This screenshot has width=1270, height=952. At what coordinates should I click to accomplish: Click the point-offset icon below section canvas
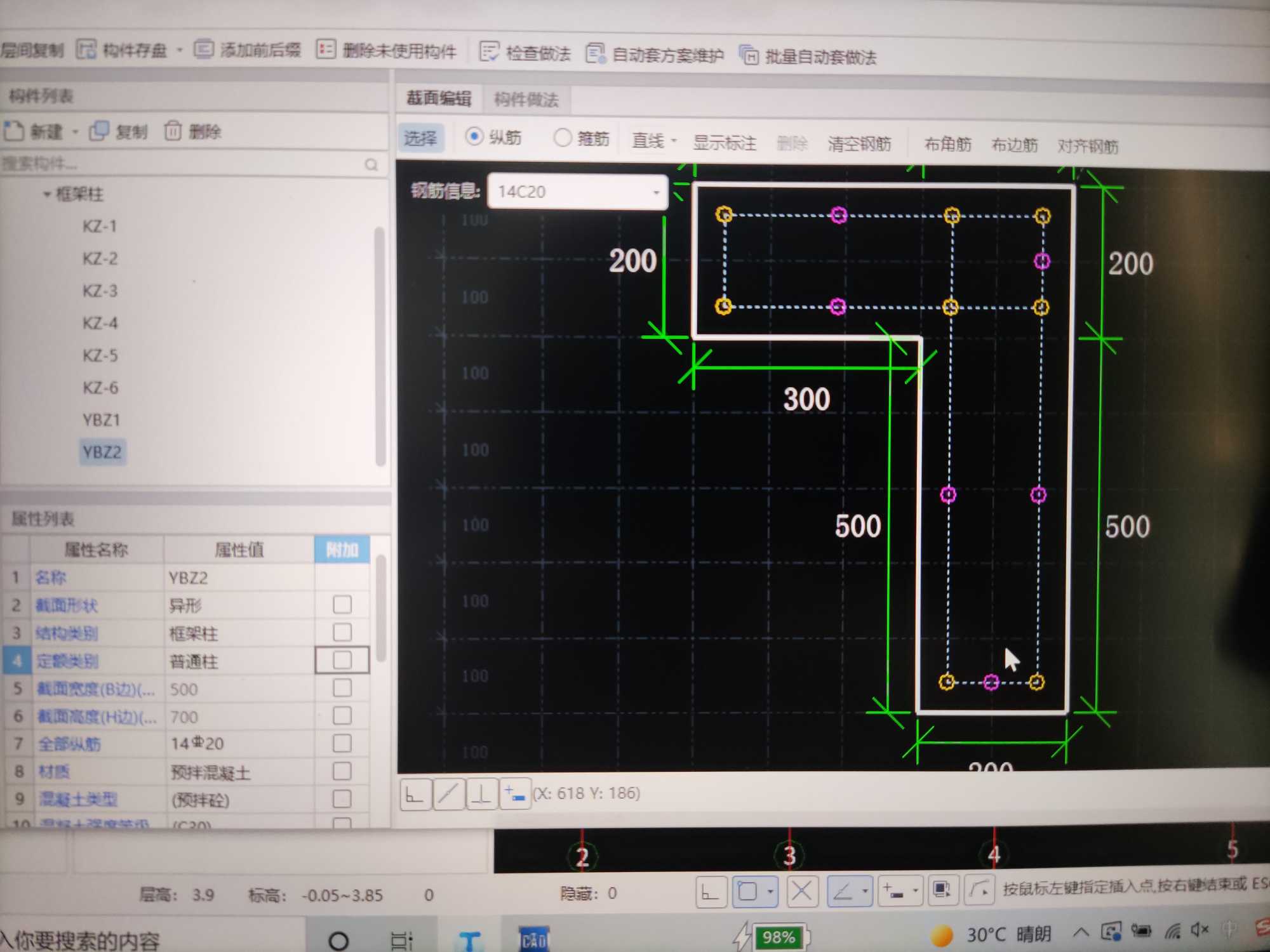coord(514,794)
